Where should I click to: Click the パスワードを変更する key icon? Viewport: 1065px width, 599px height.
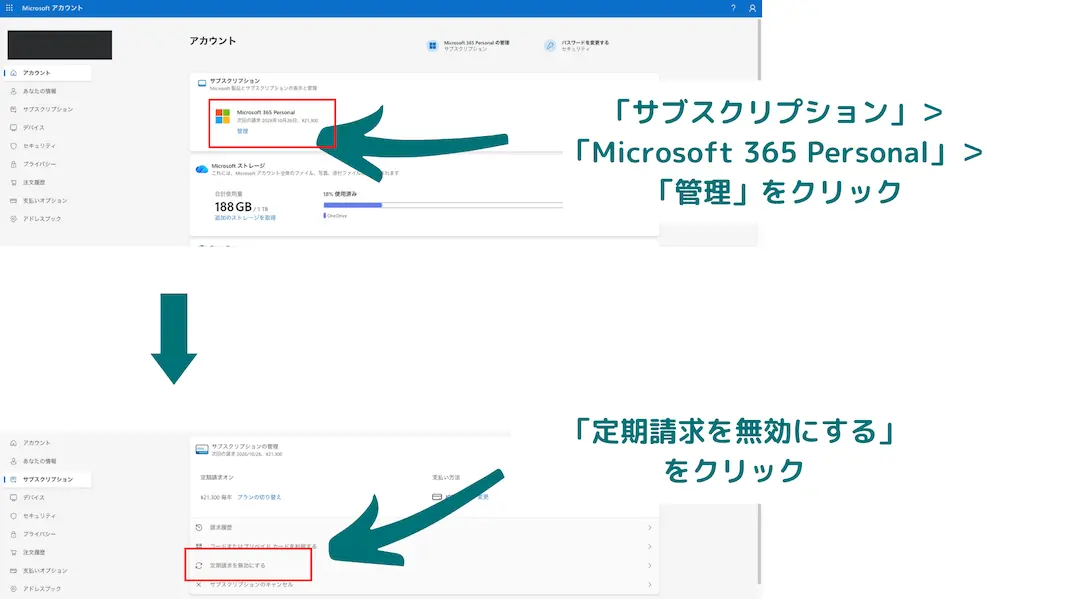click(x=549, y=46)
